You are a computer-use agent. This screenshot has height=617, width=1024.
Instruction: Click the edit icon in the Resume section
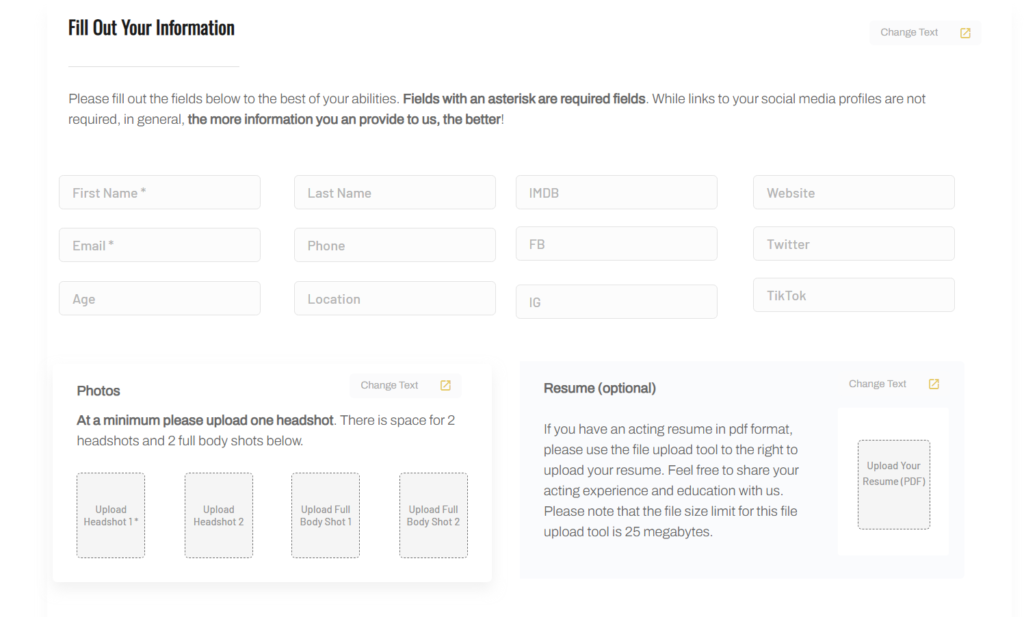coord(934,384)
